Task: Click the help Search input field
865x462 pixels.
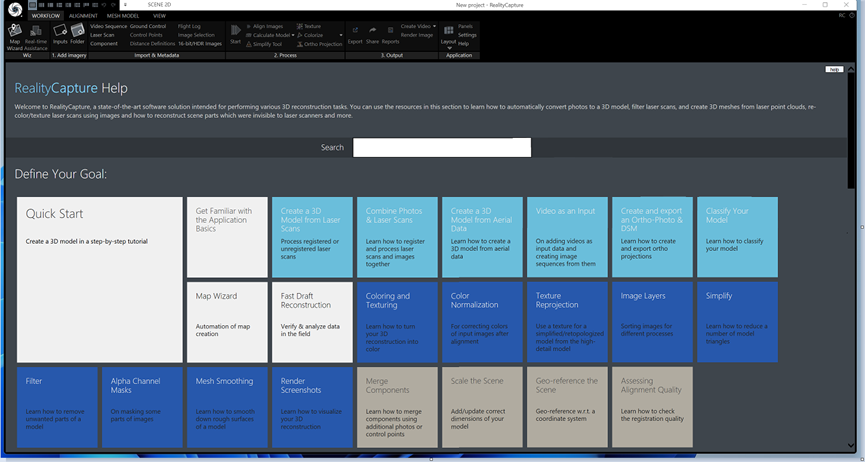Action: (x=442, y=147)
